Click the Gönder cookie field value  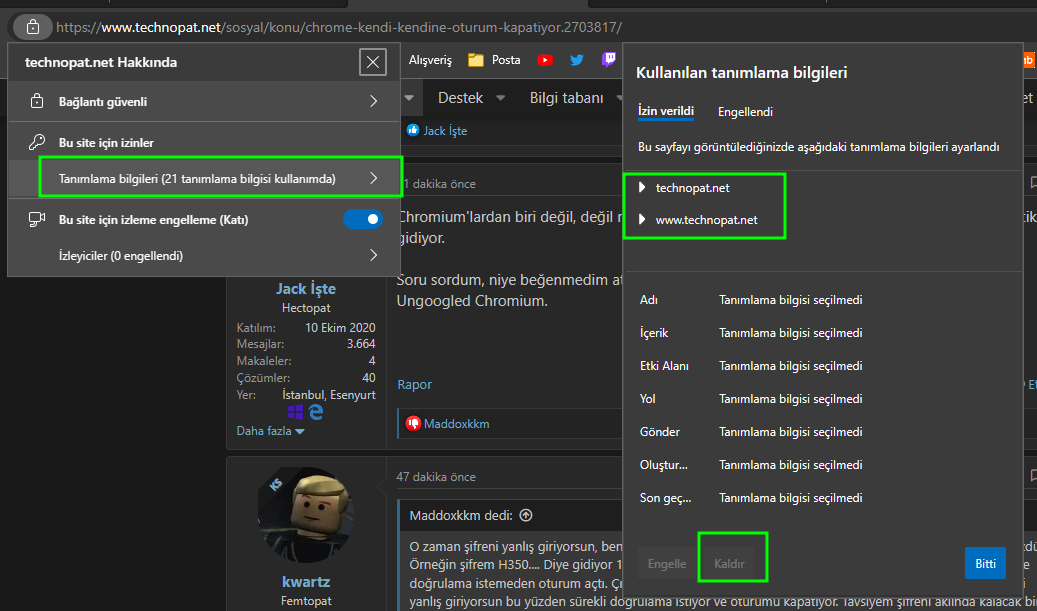[791, 432]
